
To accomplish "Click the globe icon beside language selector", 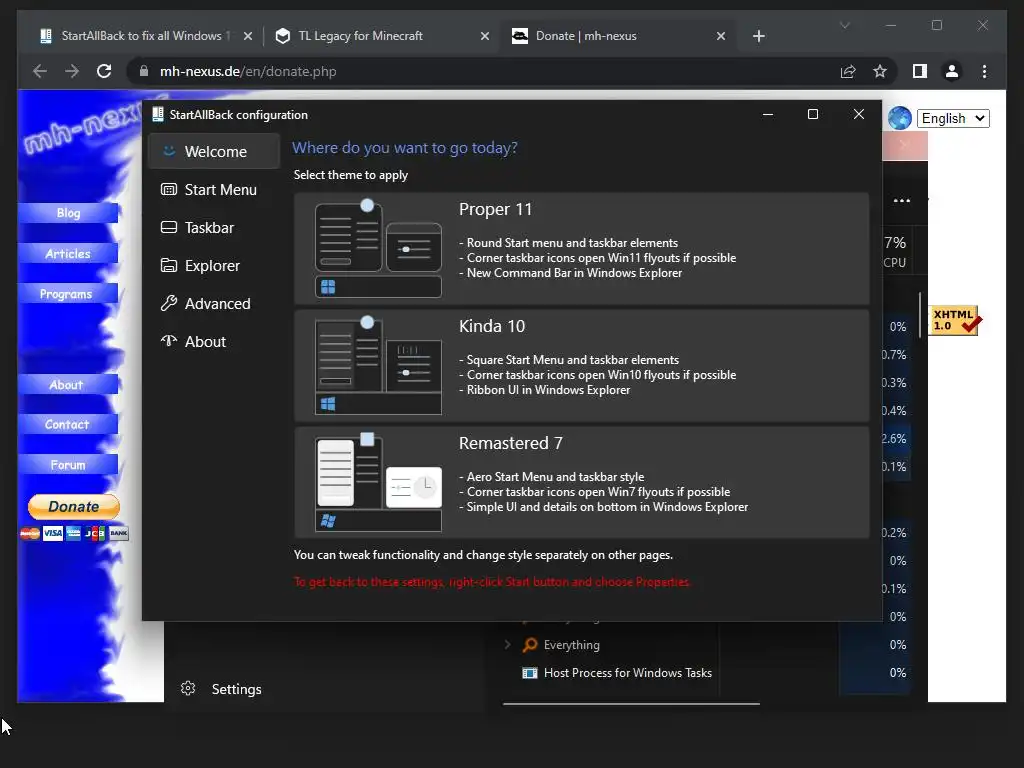I will [x=899, y=118].
